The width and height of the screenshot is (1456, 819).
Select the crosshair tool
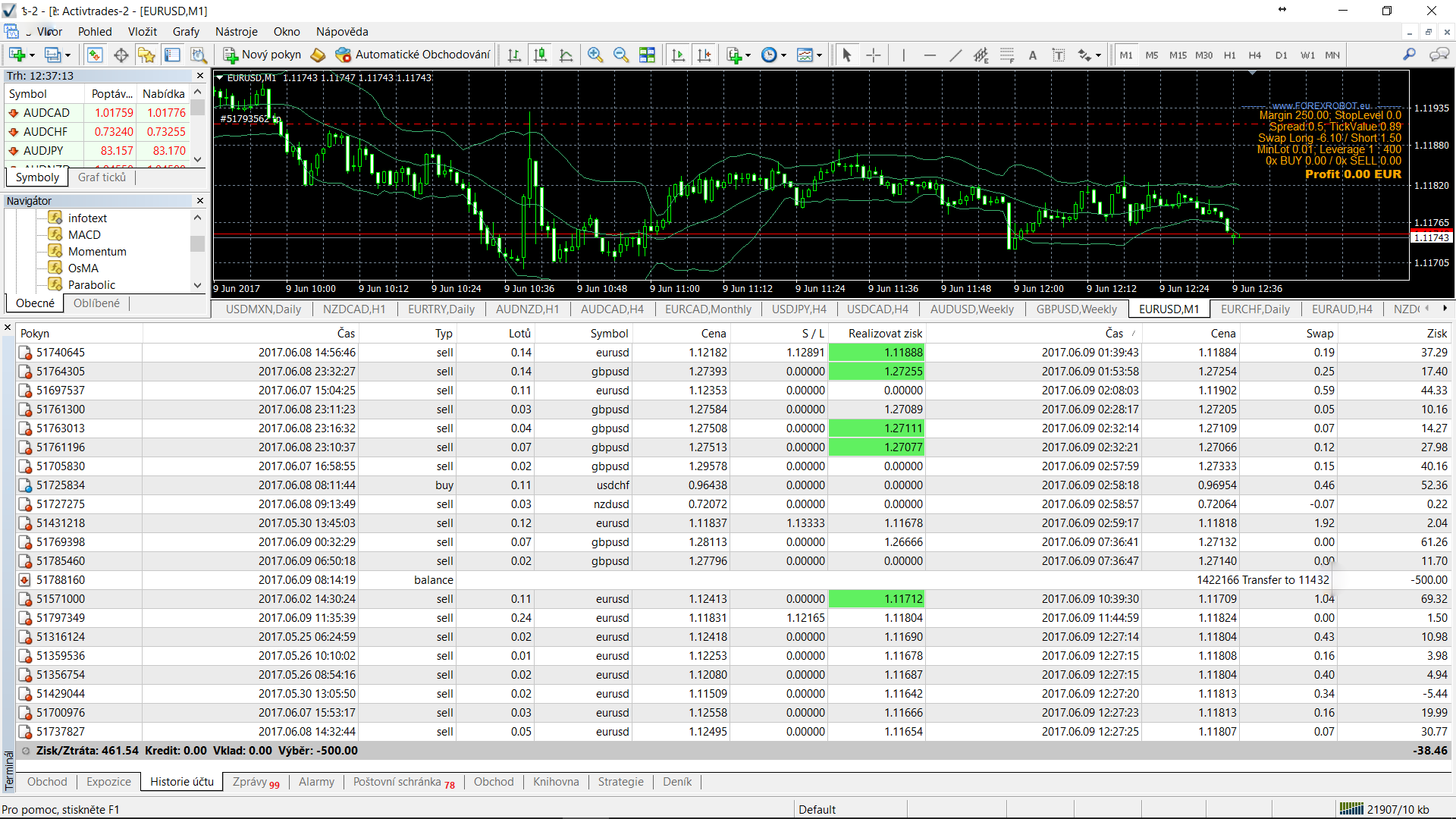point(873,55)
